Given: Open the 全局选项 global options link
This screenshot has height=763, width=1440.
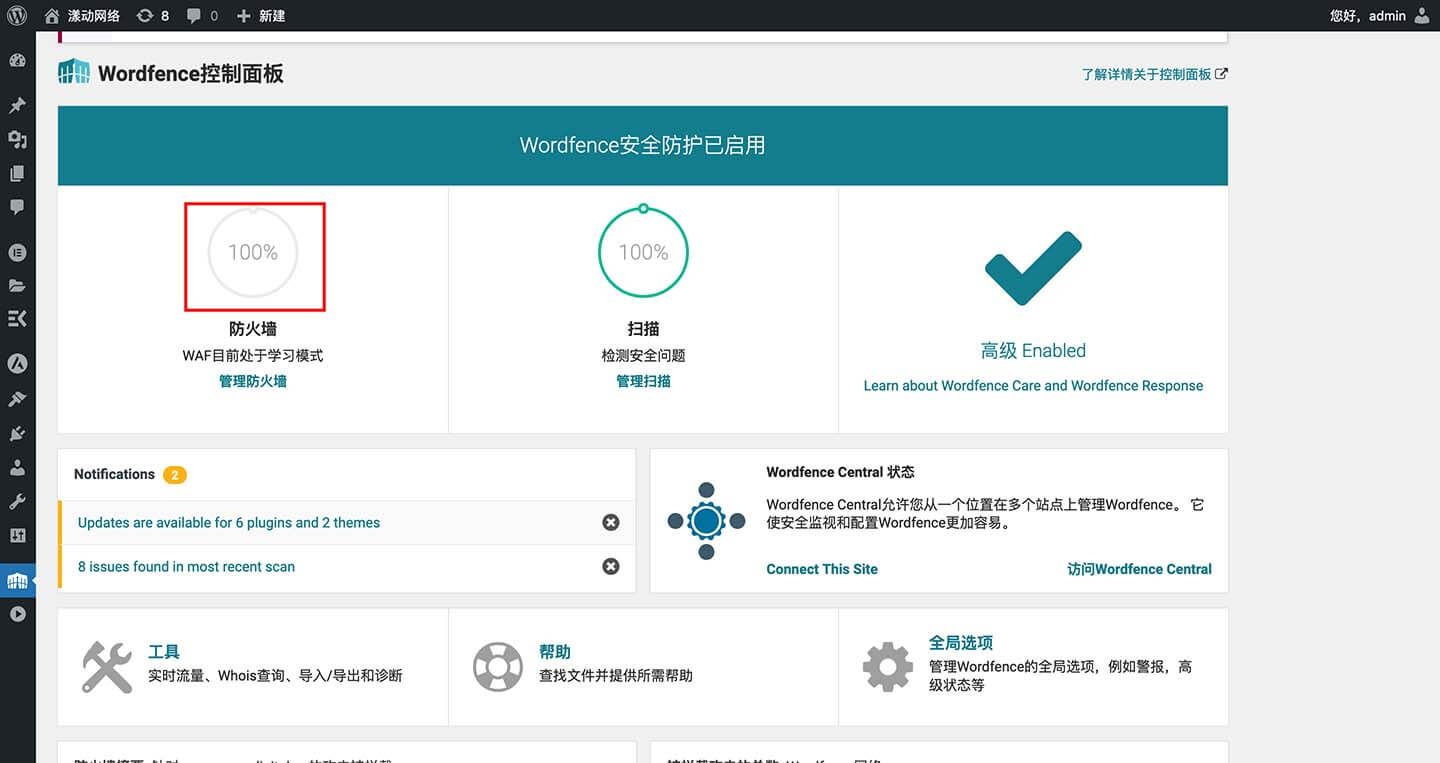Looking at the screenshot, I should (x=961, y=643).
